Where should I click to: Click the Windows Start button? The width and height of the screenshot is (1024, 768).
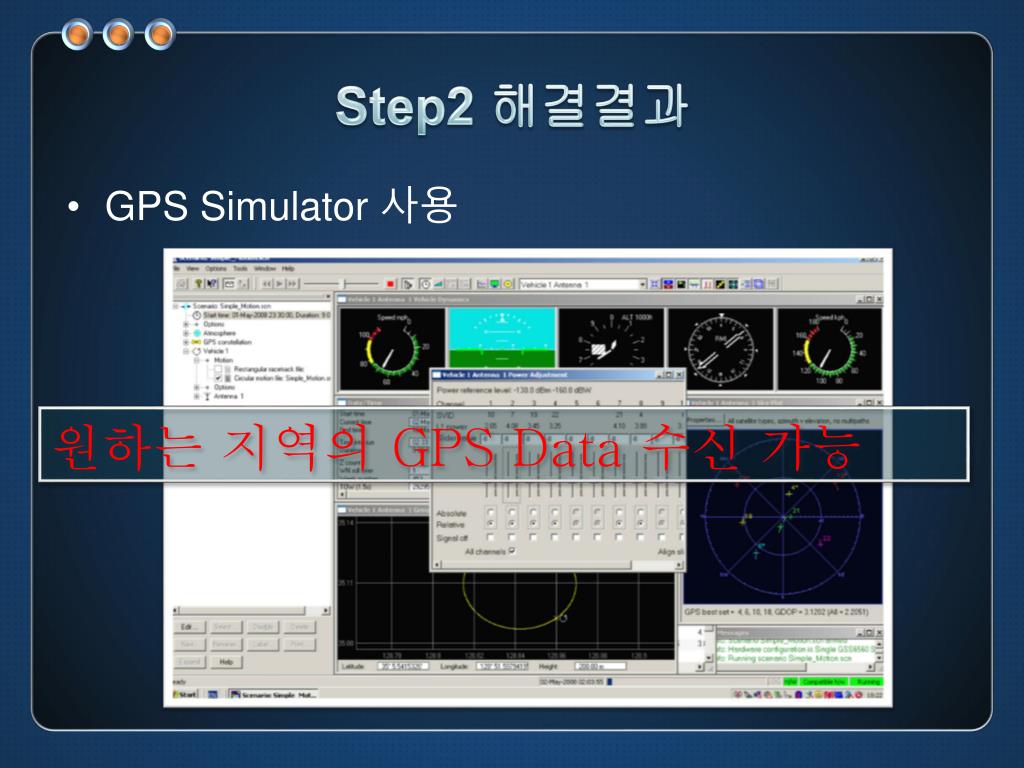pyautogui.click(x=185, y=694)
